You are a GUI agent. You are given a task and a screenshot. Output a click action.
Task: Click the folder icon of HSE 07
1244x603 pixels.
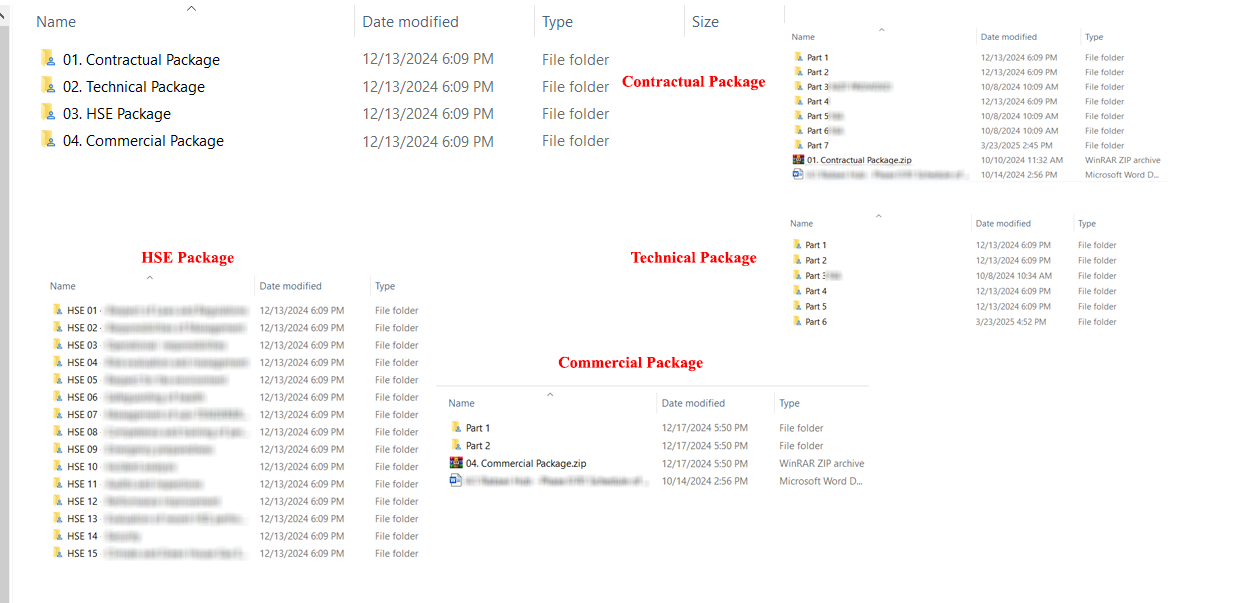click(x=58, y=414)
